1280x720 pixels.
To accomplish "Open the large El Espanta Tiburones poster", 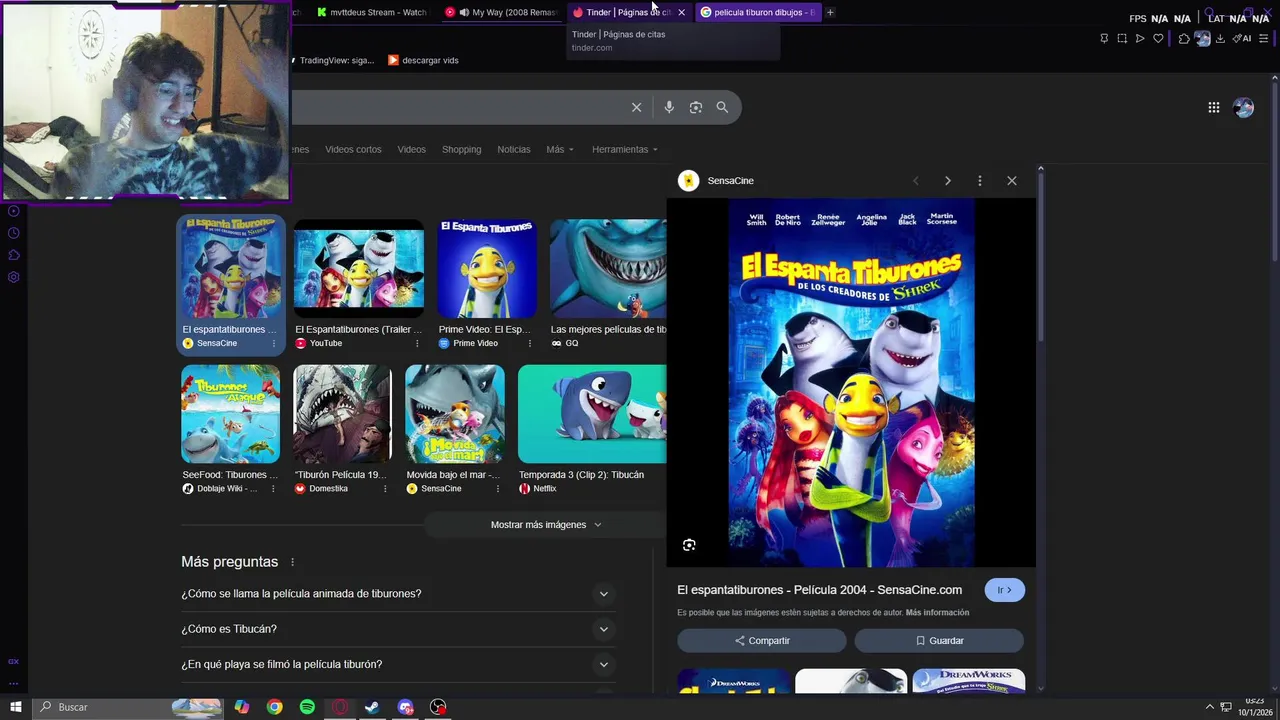I will click(x=851, y=383).
